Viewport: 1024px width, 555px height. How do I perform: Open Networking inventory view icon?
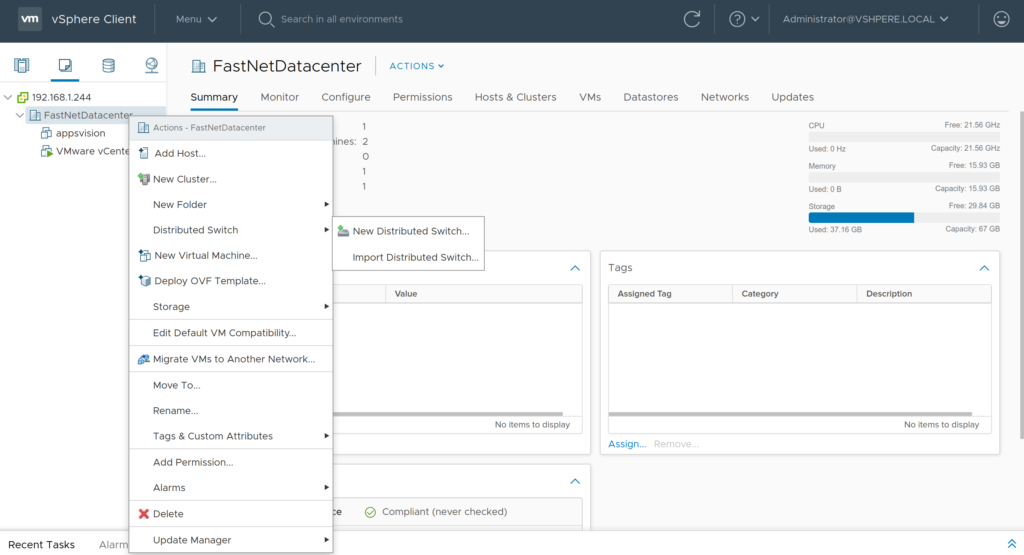[x=152, y=65]
